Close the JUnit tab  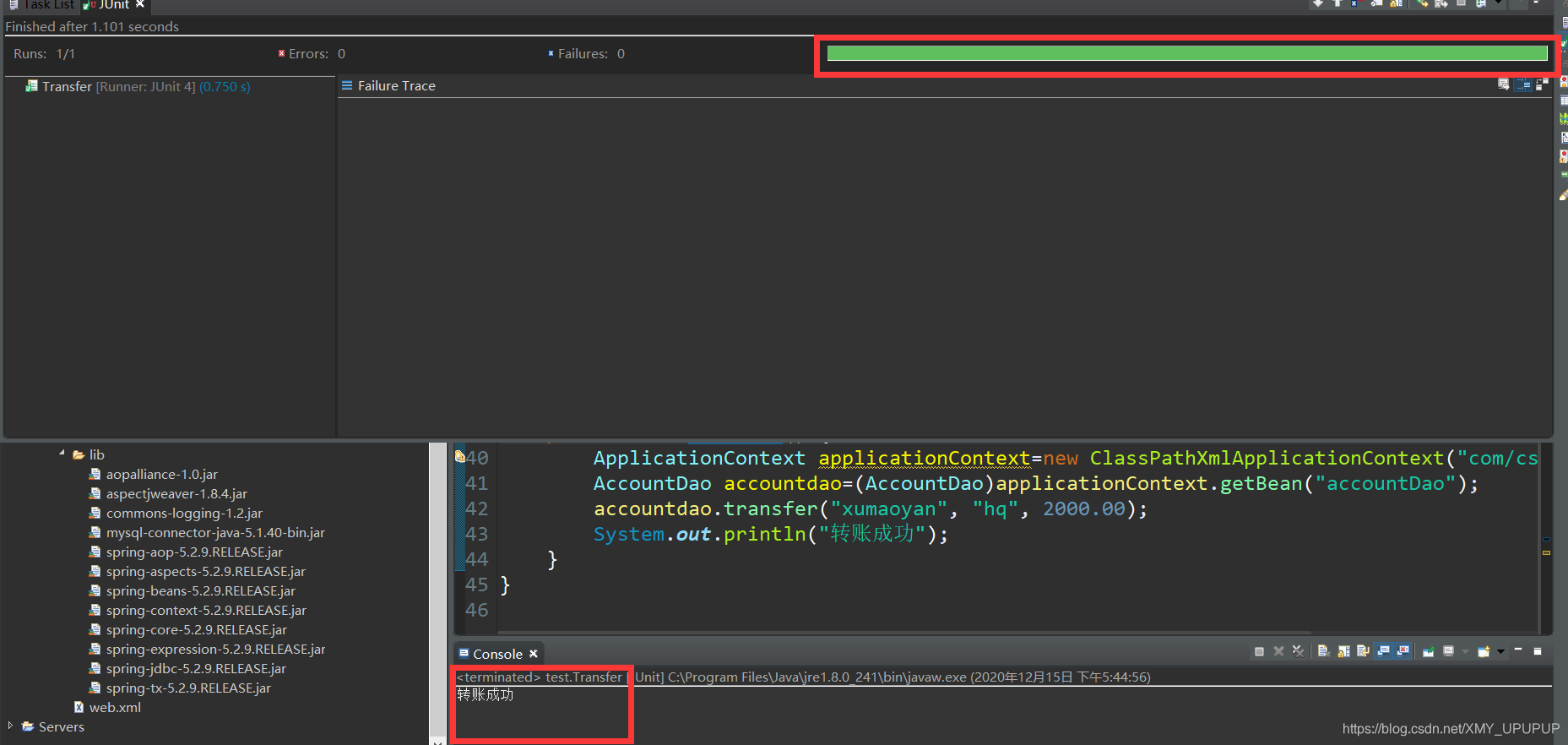tap(140, 4)
